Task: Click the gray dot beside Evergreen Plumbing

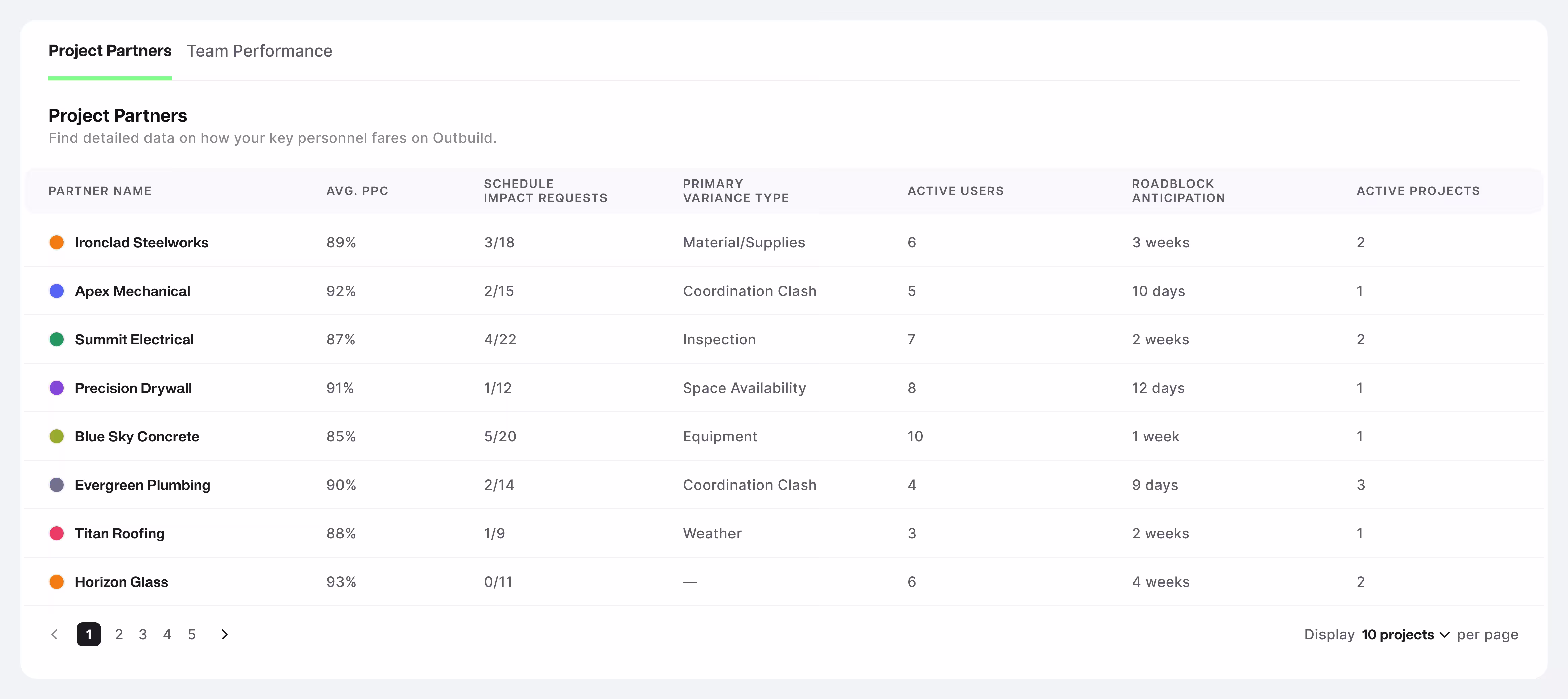Action: click(57, 485)
